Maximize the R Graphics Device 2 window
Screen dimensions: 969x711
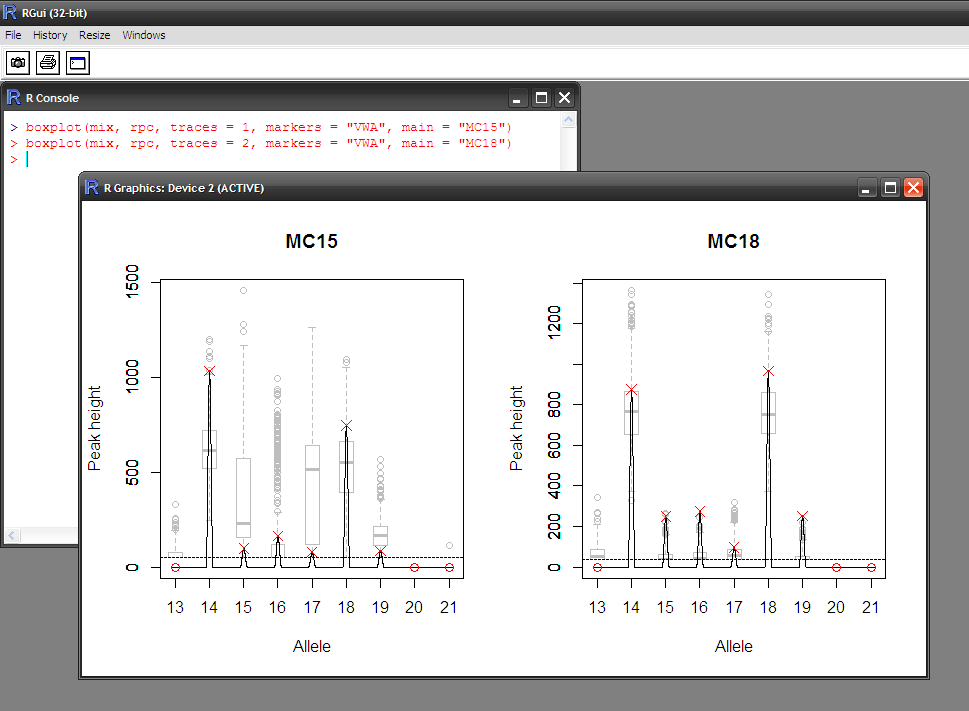tap(890, 187)
